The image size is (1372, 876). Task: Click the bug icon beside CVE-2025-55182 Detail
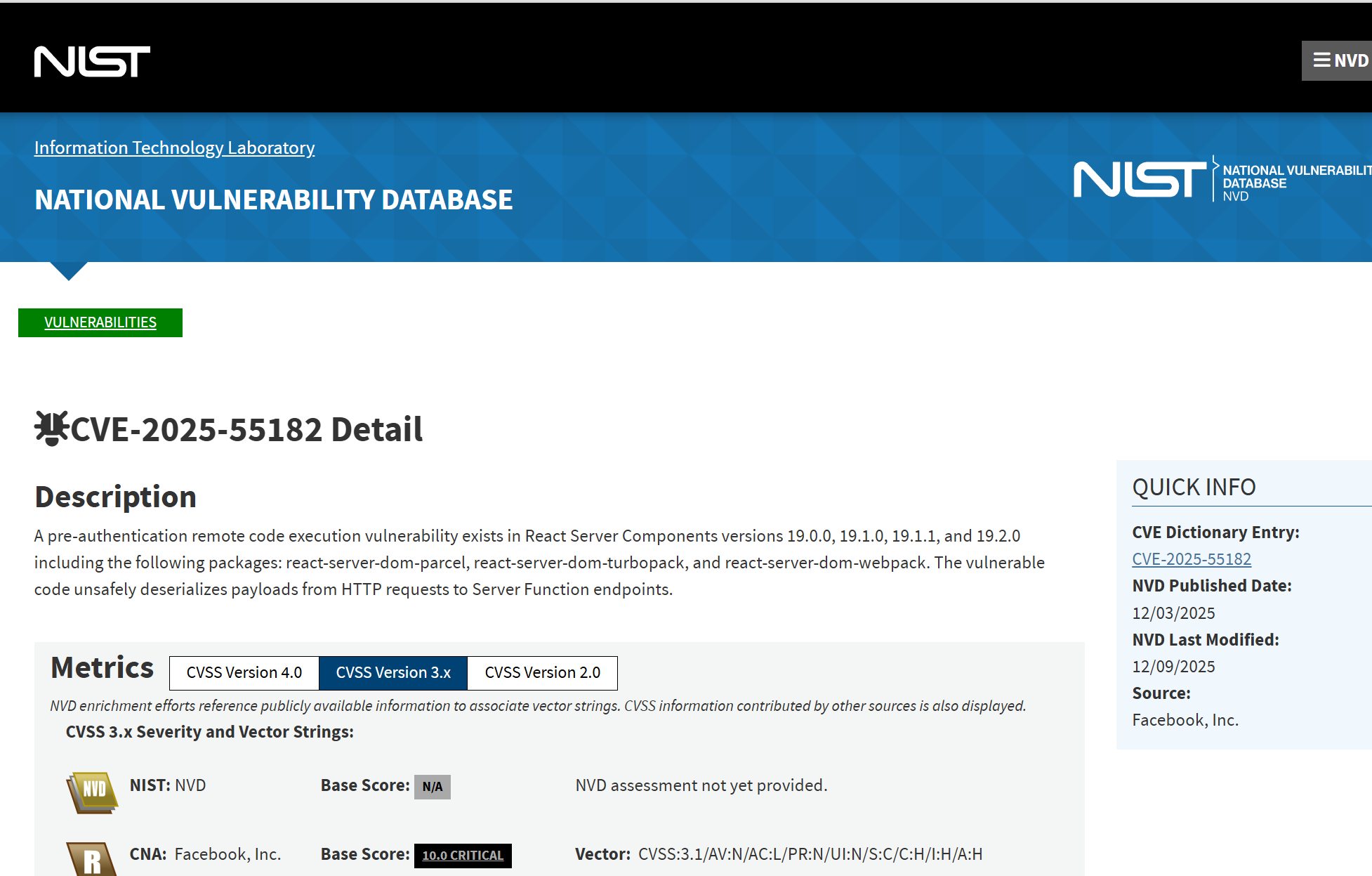coord(51,429)
